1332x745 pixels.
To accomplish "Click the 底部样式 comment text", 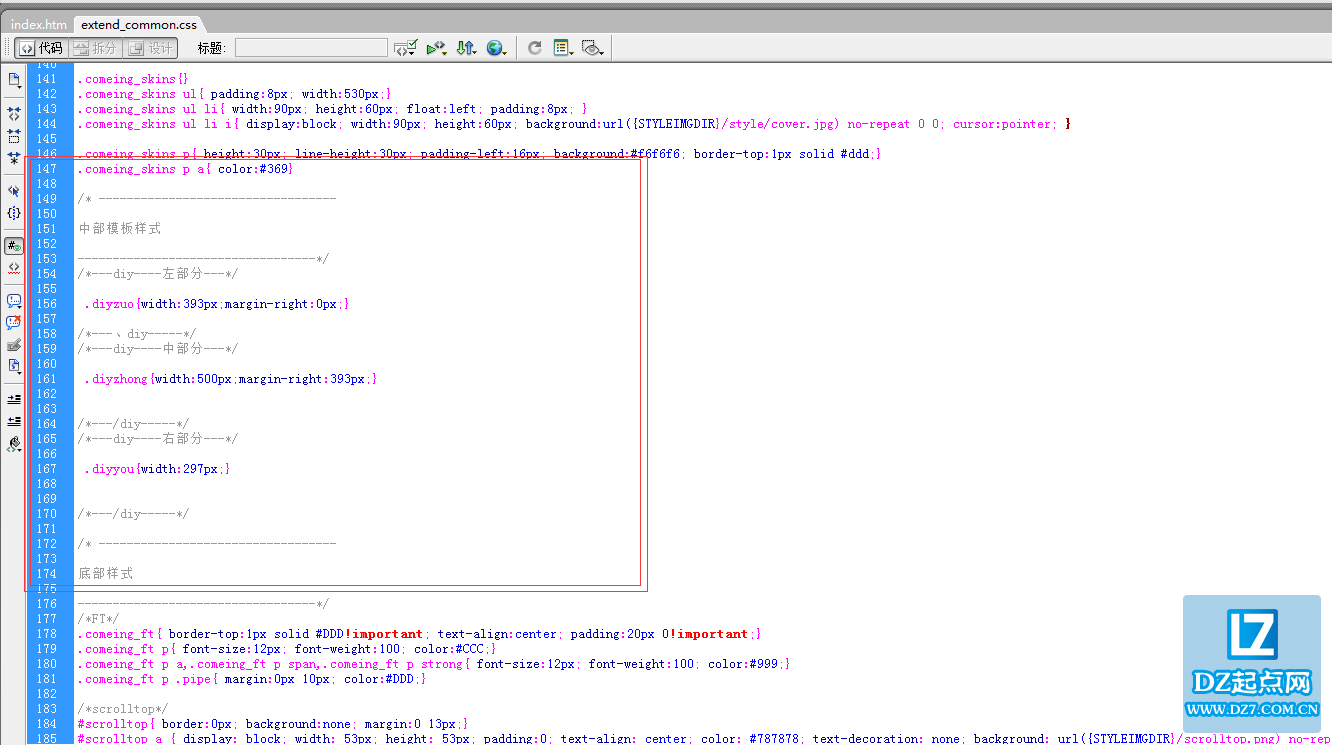I will tap(106, 574).
